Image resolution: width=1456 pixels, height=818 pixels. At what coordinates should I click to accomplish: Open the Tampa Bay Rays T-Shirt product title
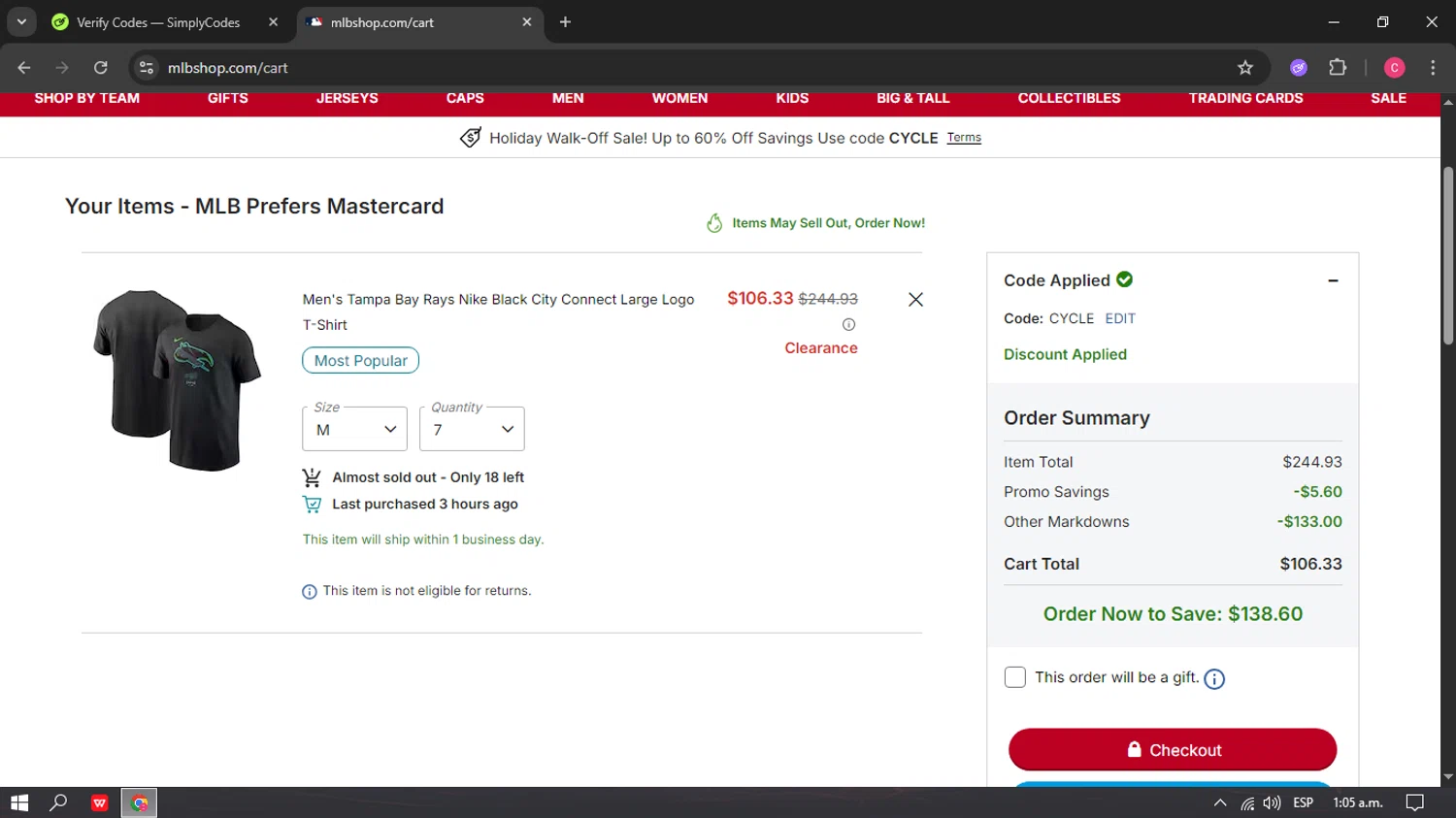[x=498, y=311]
